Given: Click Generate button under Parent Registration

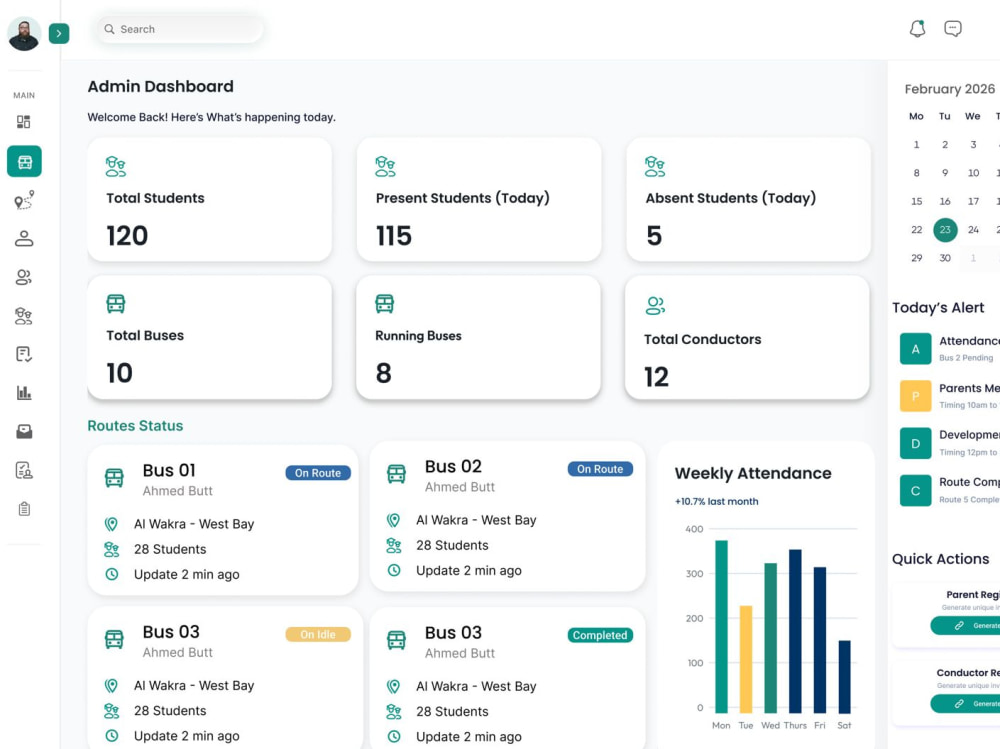Looking at the screenshot, I should click(x=966, y=626).
